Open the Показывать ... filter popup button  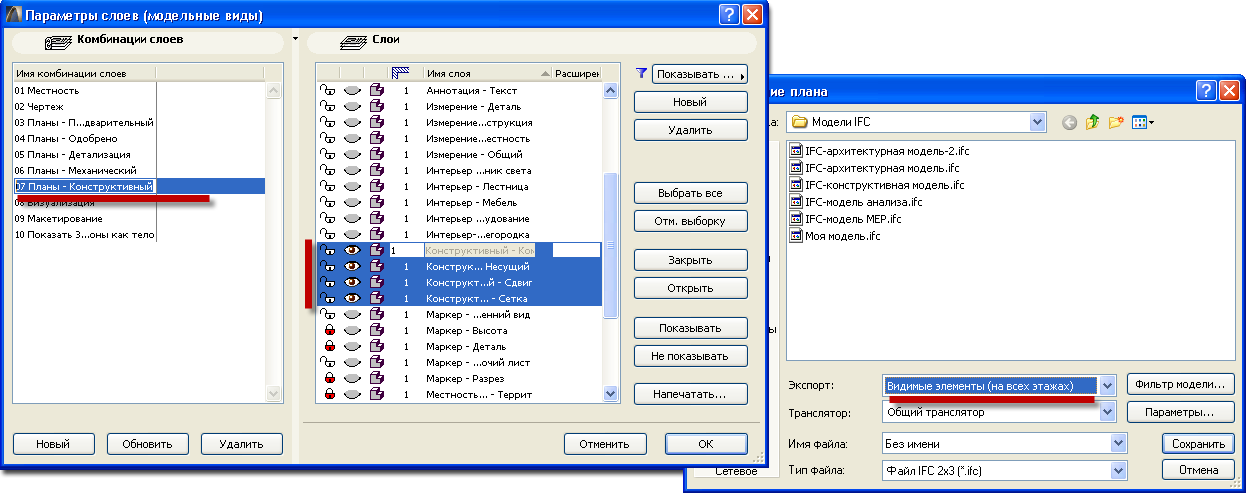point(700,73)
